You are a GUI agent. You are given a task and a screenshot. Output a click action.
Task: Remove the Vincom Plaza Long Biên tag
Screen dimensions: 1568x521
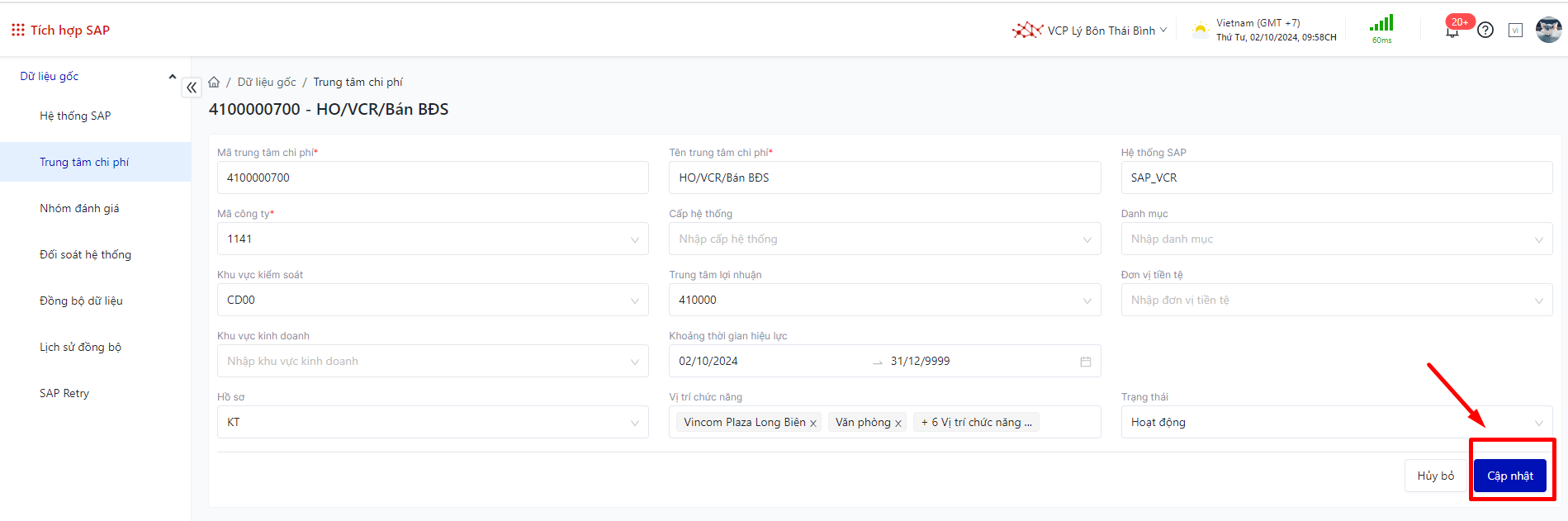pyautogui.click(x=813, y=424)
